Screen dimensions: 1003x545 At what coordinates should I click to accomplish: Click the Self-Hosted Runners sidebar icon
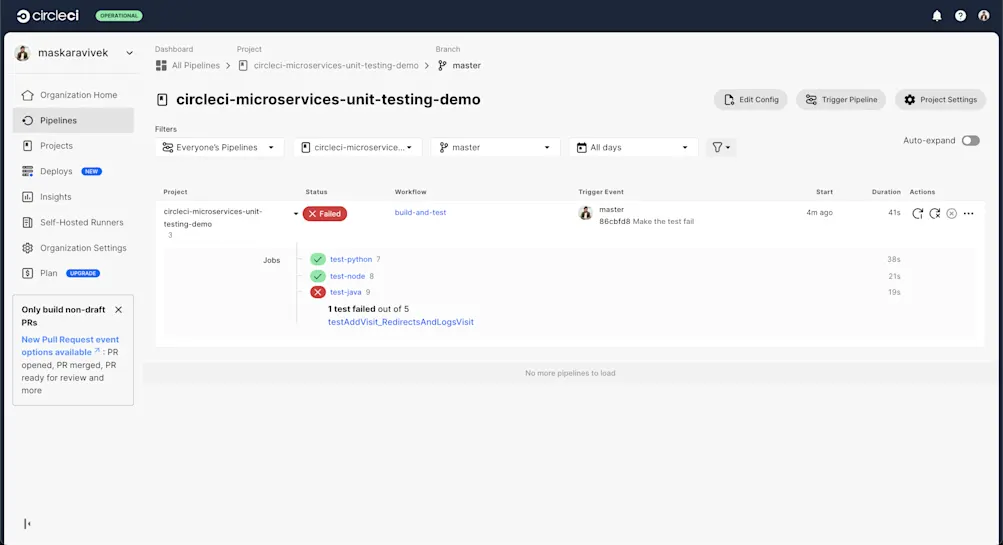point(28,223)
